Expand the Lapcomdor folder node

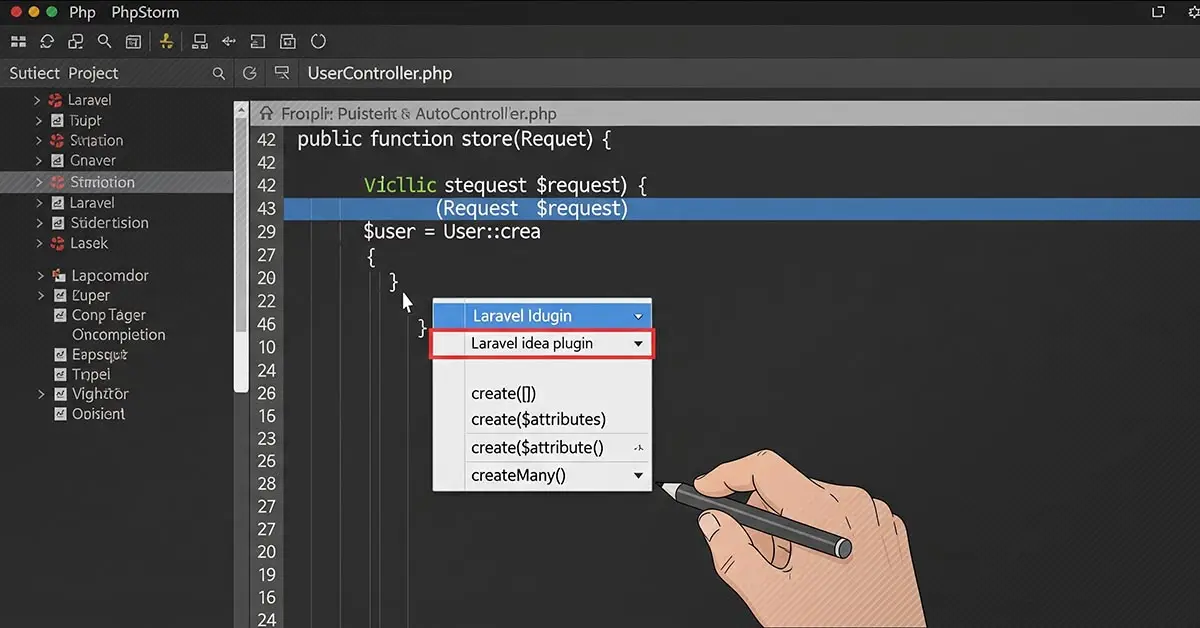[41, 275]
